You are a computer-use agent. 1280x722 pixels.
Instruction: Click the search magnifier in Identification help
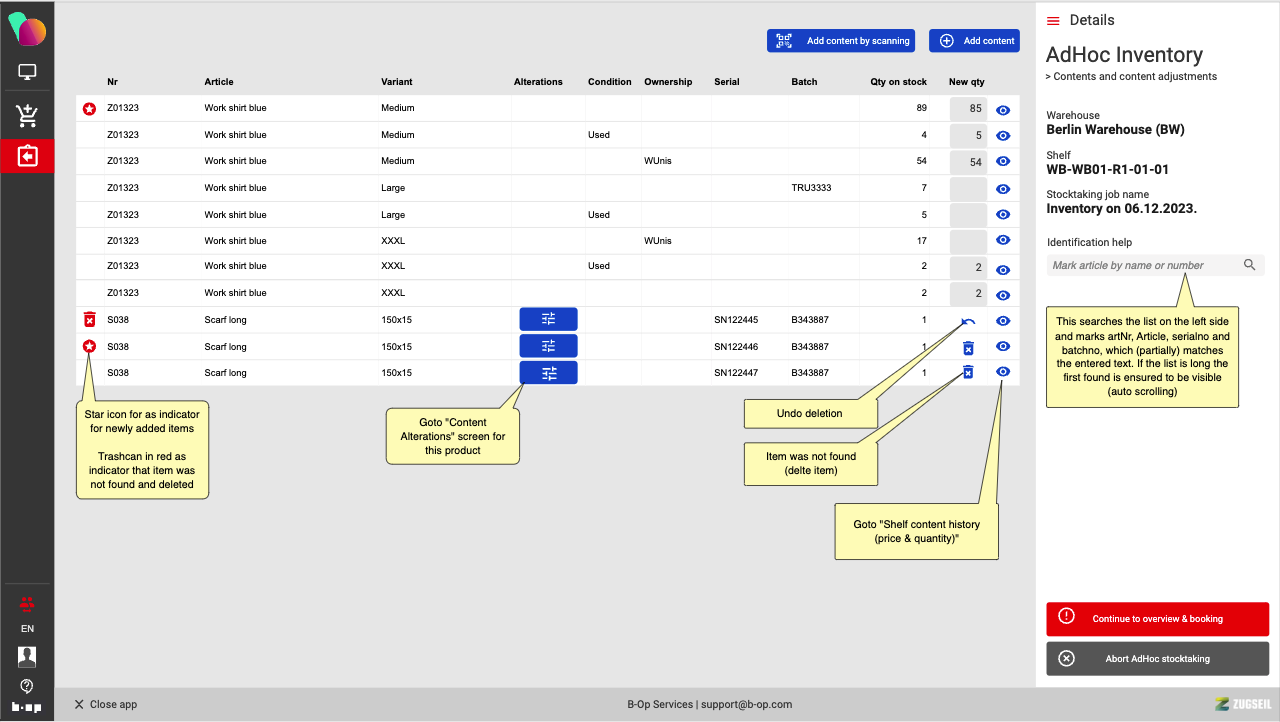(x=1249, y=265)
